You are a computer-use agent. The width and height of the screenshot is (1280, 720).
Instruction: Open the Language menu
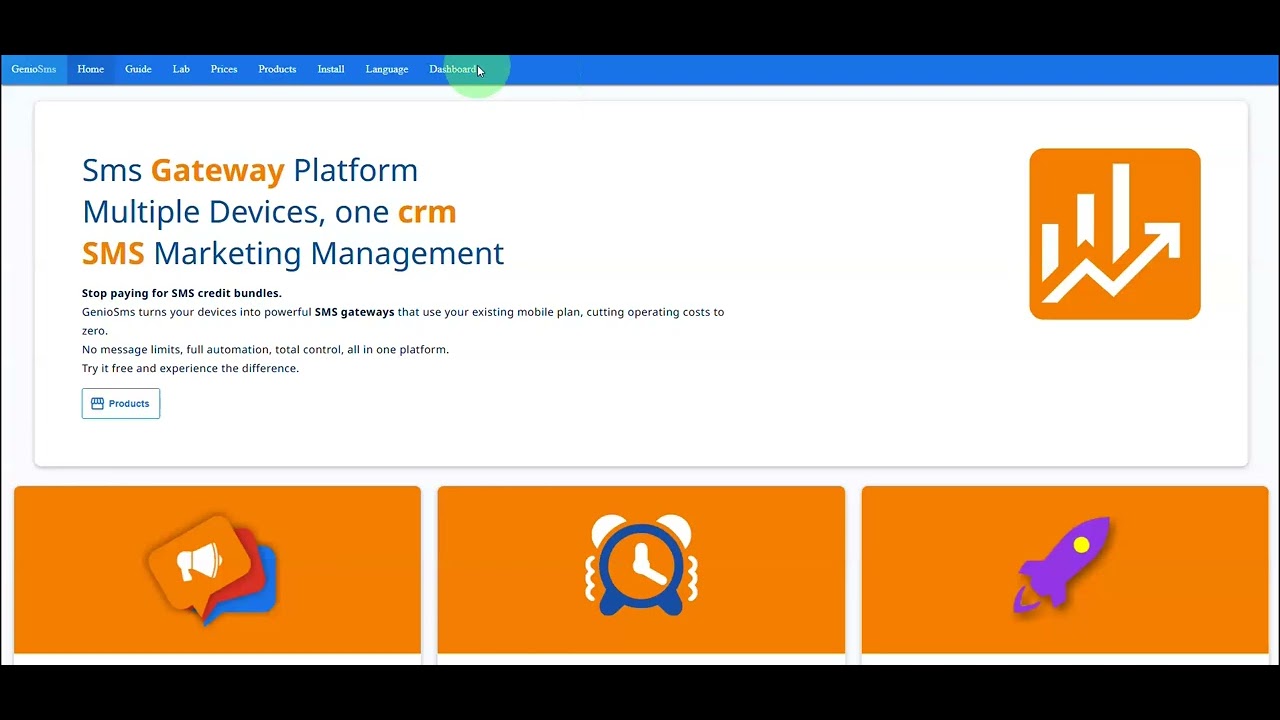[x=387, y=69]
